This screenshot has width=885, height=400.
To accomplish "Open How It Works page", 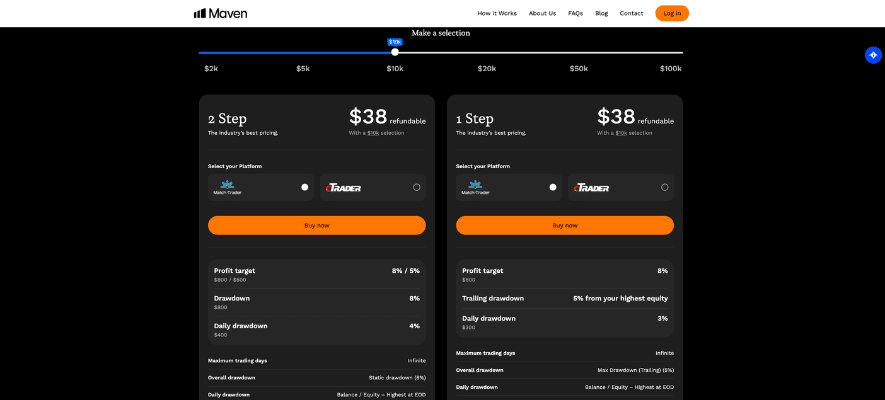I will pos(497,14).
